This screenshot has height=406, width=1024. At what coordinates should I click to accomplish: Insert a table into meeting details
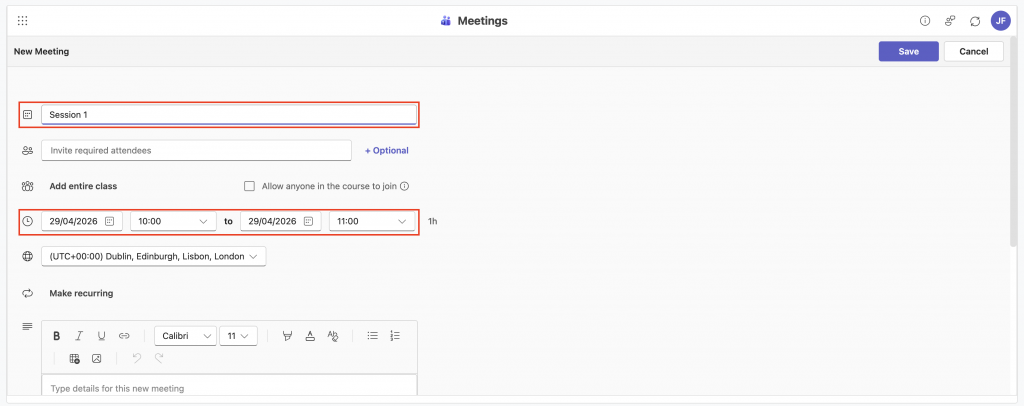[74, 358]
